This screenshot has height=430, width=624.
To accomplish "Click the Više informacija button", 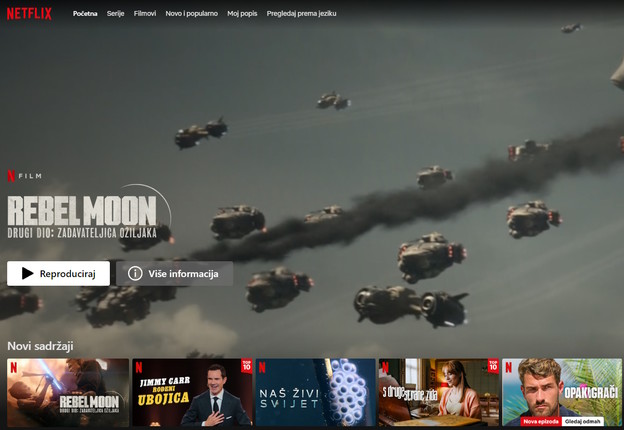I will 174,274.
